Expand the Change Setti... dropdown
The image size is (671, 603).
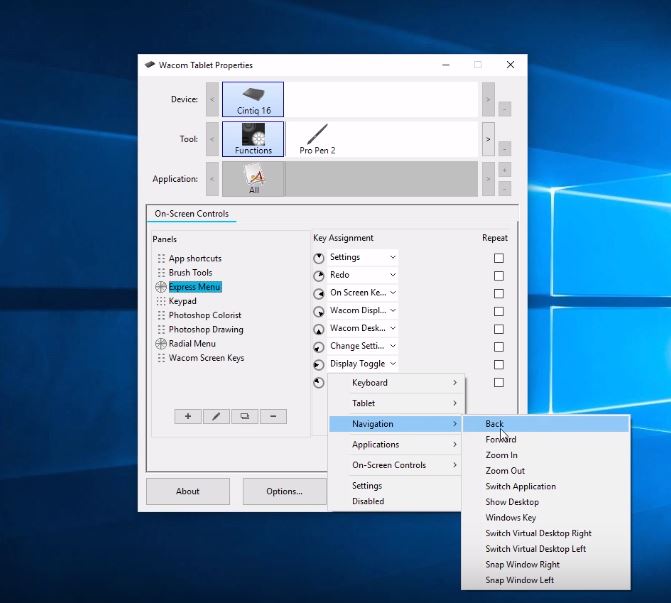362,346
